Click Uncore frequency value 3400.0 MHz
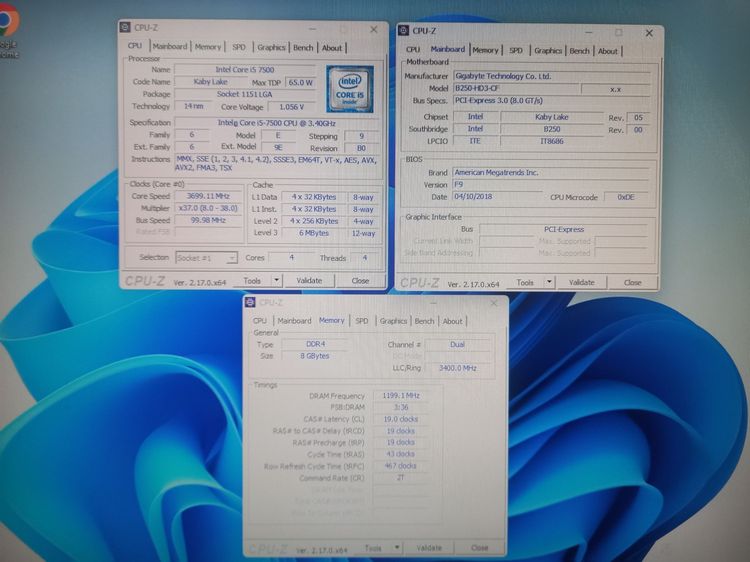Image resolution: width=750 pixels, height=562 pixels. pos(457,368)
